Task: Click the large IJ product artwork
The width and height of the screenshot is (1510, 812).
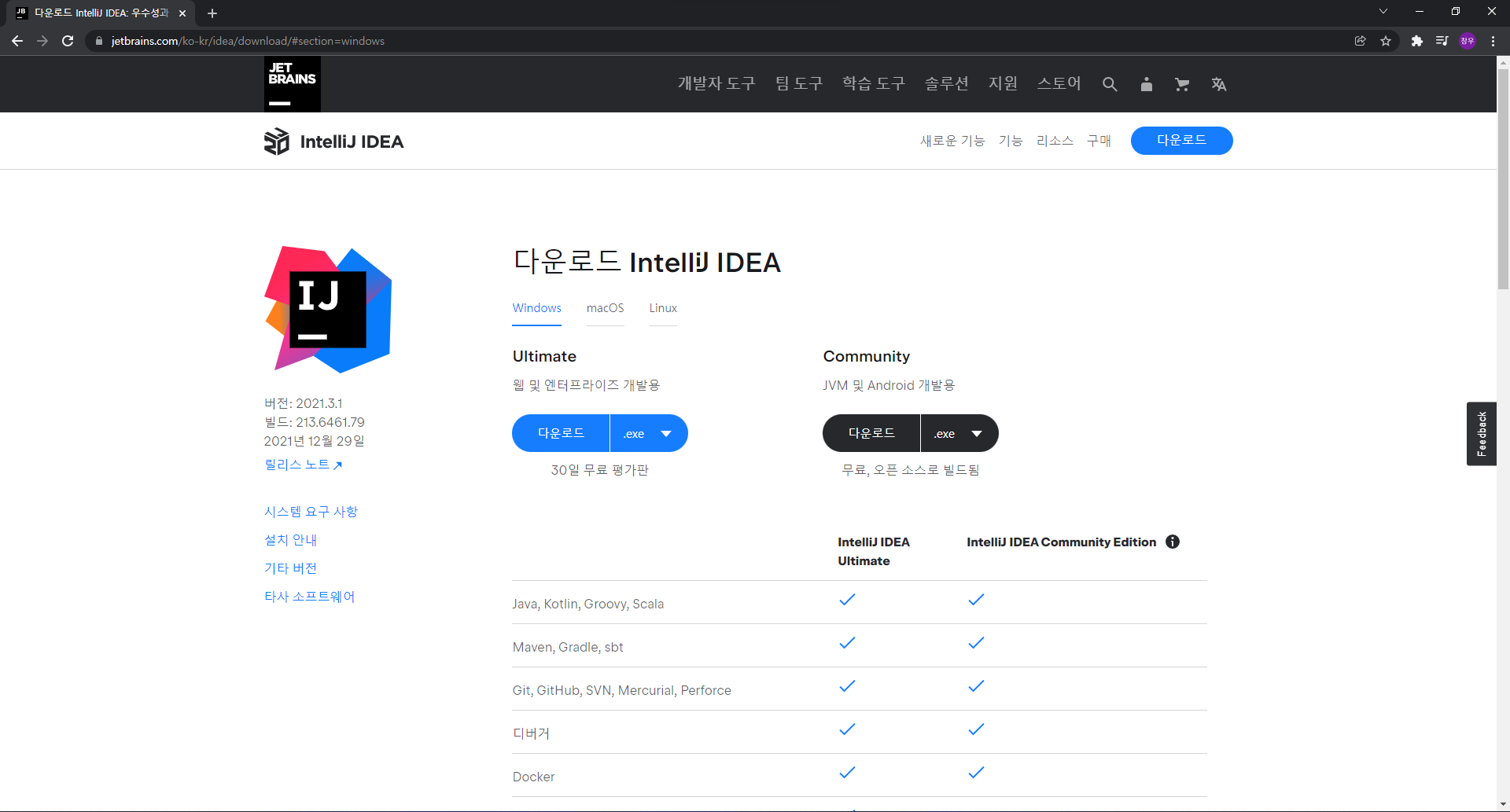Action: pos(328,310)
